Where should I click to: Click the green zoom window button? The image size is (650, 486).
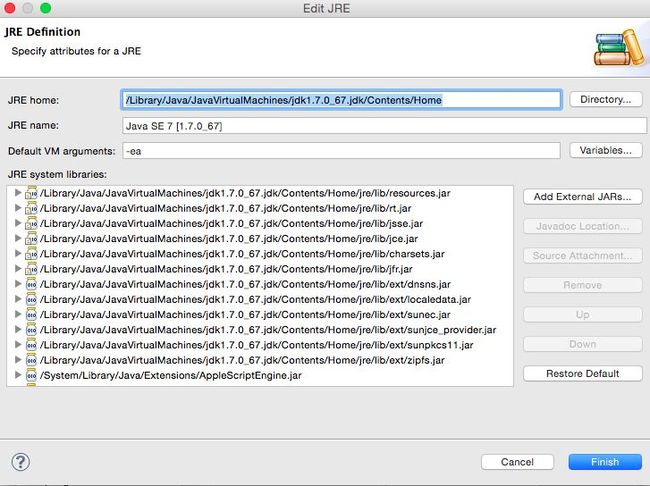(46, 8)
